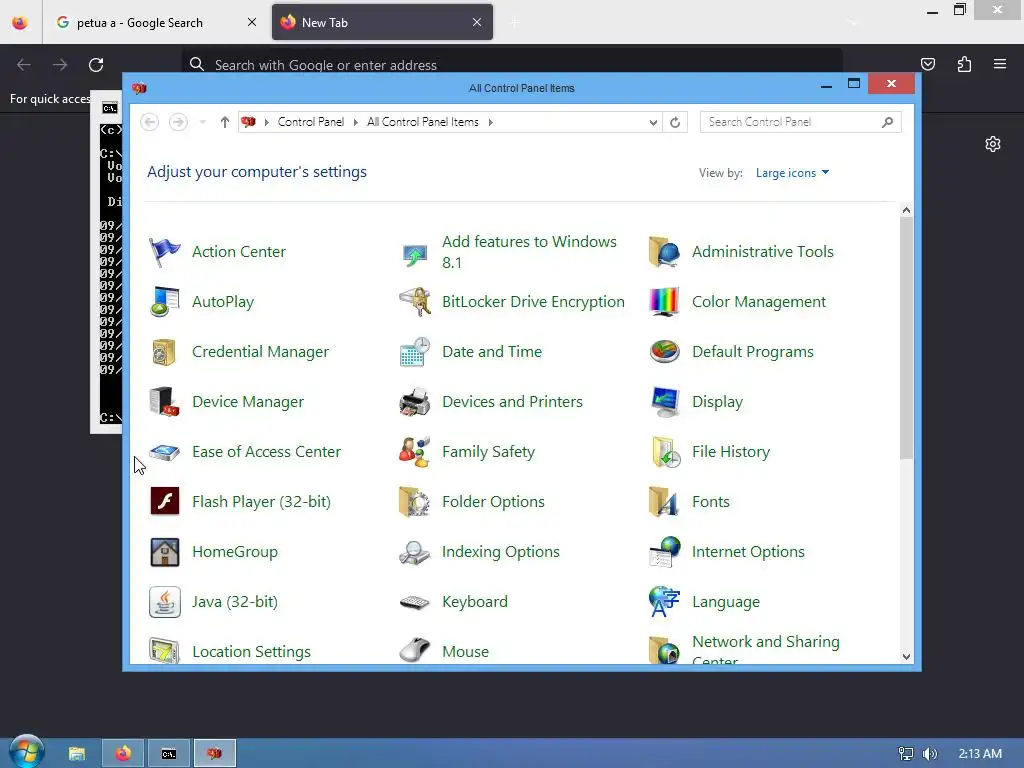Open the Keyboard icon
The width and height of the screenshot is (1024, 768).
click(x=415, y=601)
